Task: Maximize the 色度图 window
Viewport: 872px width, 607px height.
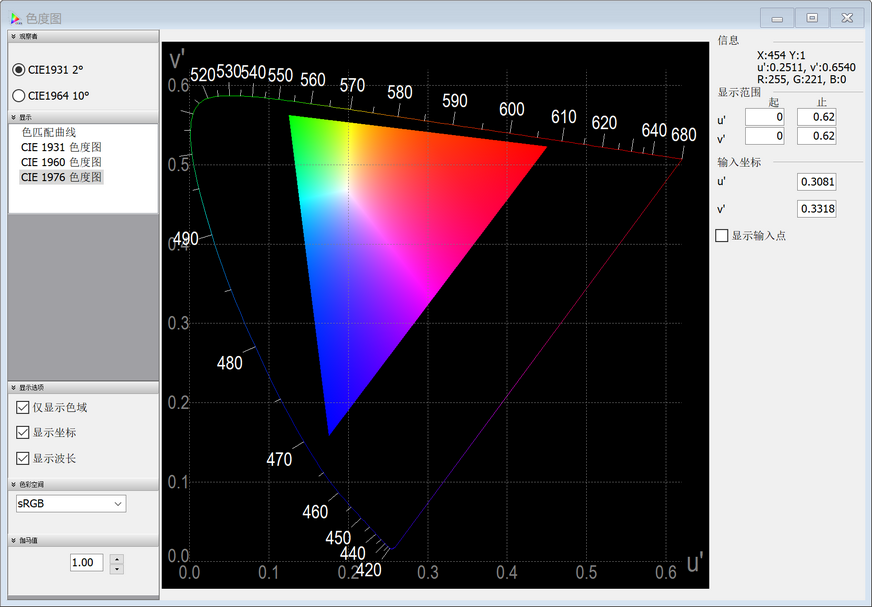Action: pos(812,18)
